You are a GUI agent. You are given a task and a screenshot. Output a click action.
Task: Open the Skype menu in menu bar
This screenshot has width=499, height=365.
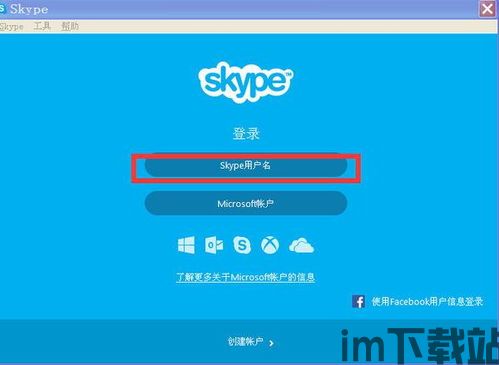click(12, 27)
